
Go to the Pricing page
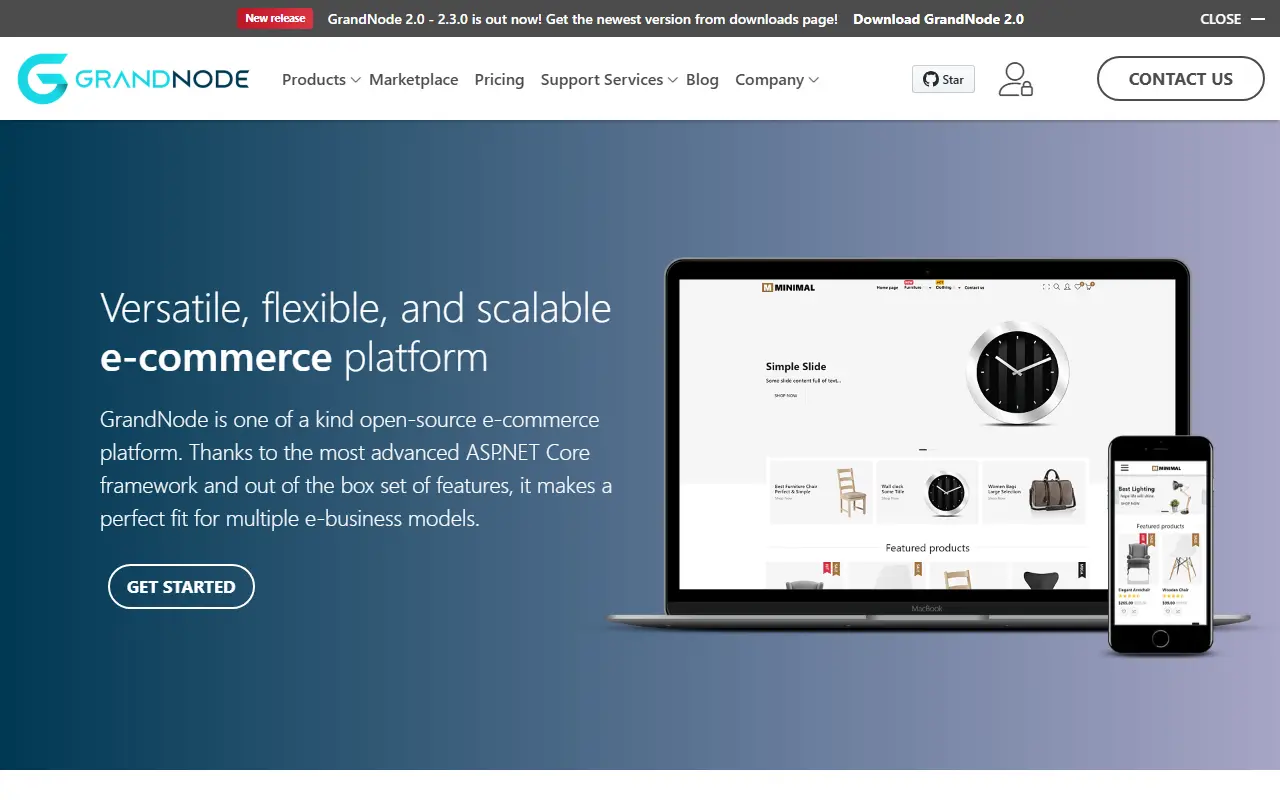point(499,79)
